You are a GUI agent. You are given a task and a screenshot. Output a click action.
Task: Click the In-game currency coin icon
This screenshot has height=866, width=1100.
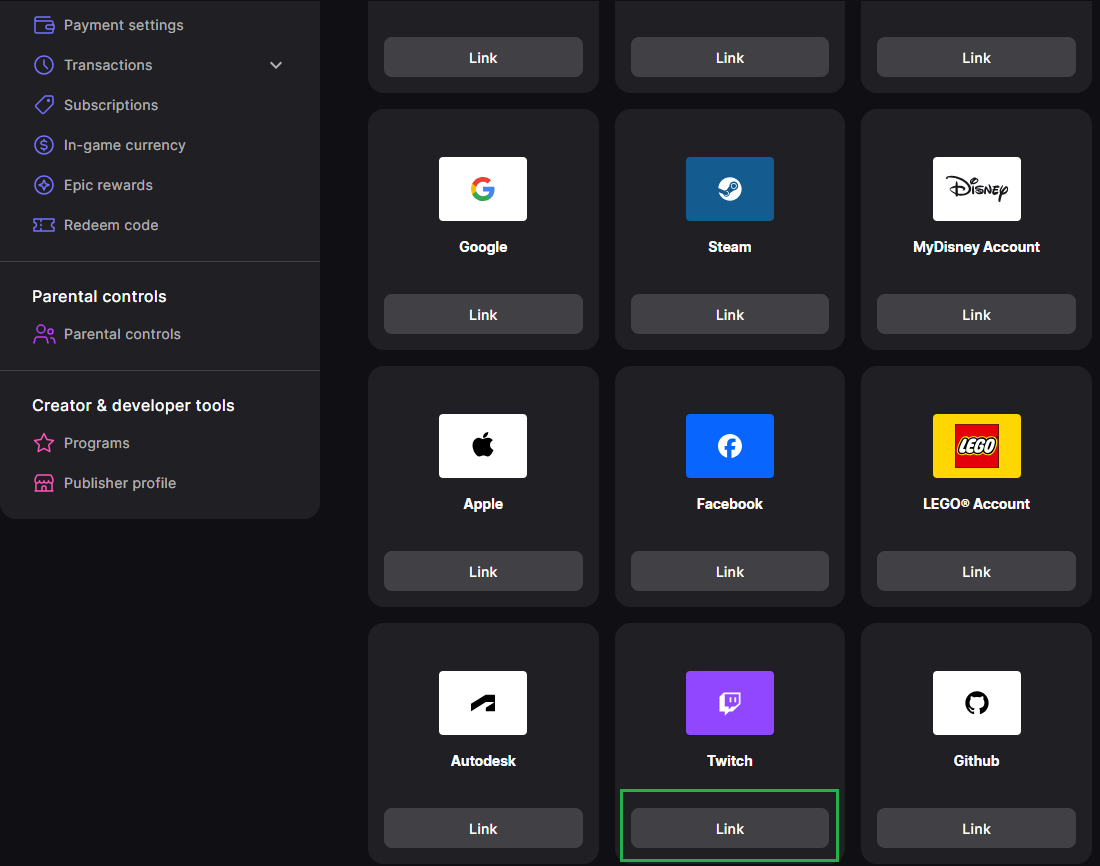point(44,145)
